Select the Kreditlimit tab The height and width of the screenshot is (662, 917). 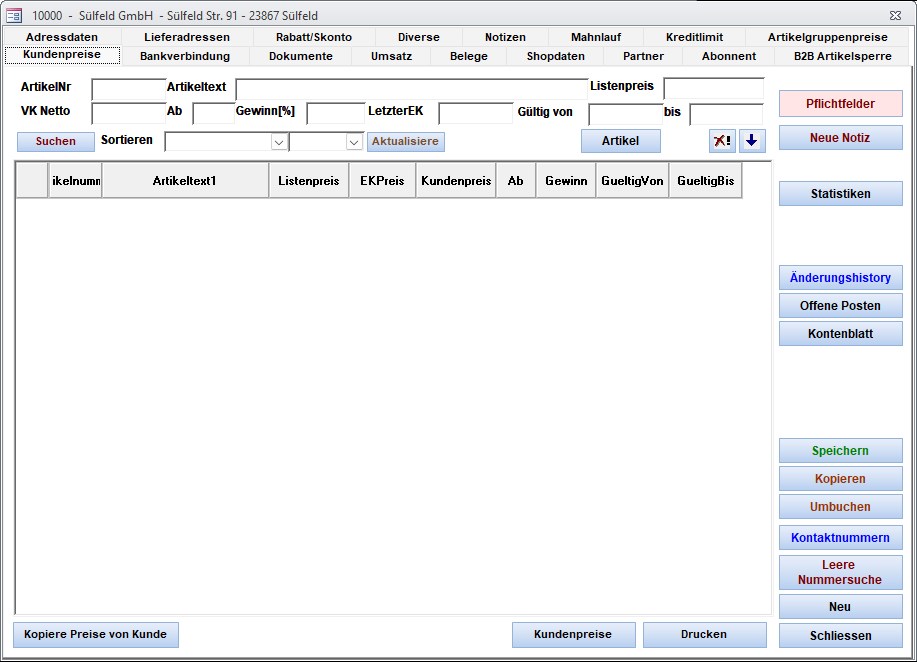tap(694, 37)
